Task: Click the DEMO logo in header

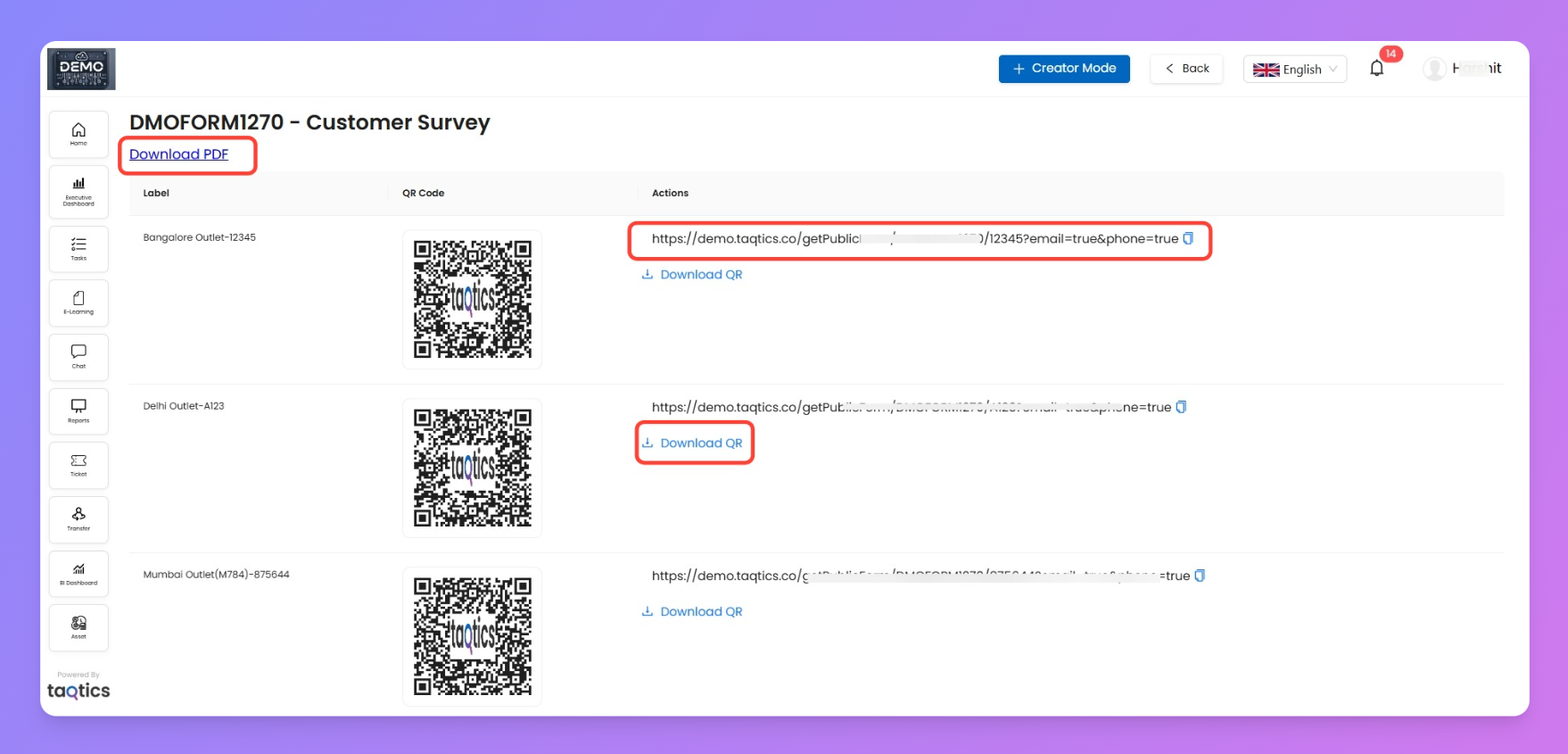Action: (81, 69)
